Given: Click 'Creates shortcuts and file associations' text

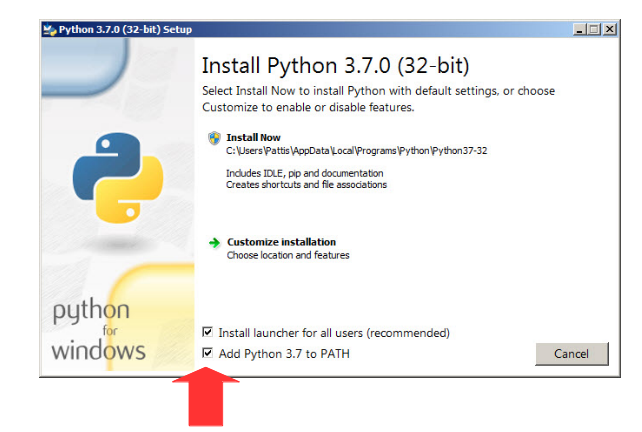Looking at the screenshot, I should pos(306,185).
